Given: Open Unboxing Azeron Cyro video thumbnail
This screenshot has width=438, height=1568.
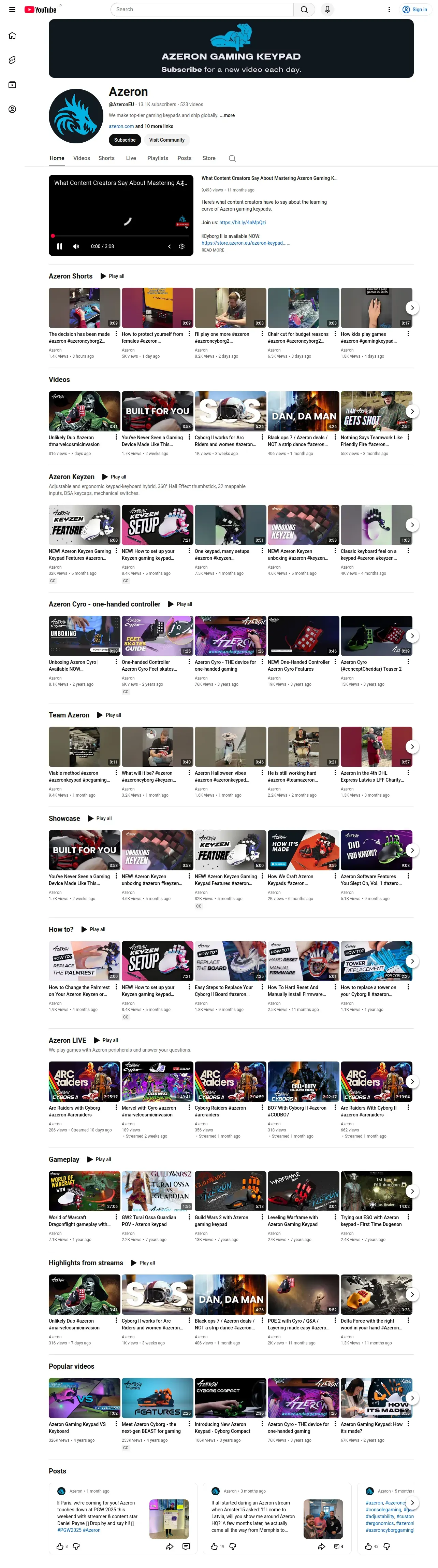Looking at the screenshot, I should click(x=84, y=636).
